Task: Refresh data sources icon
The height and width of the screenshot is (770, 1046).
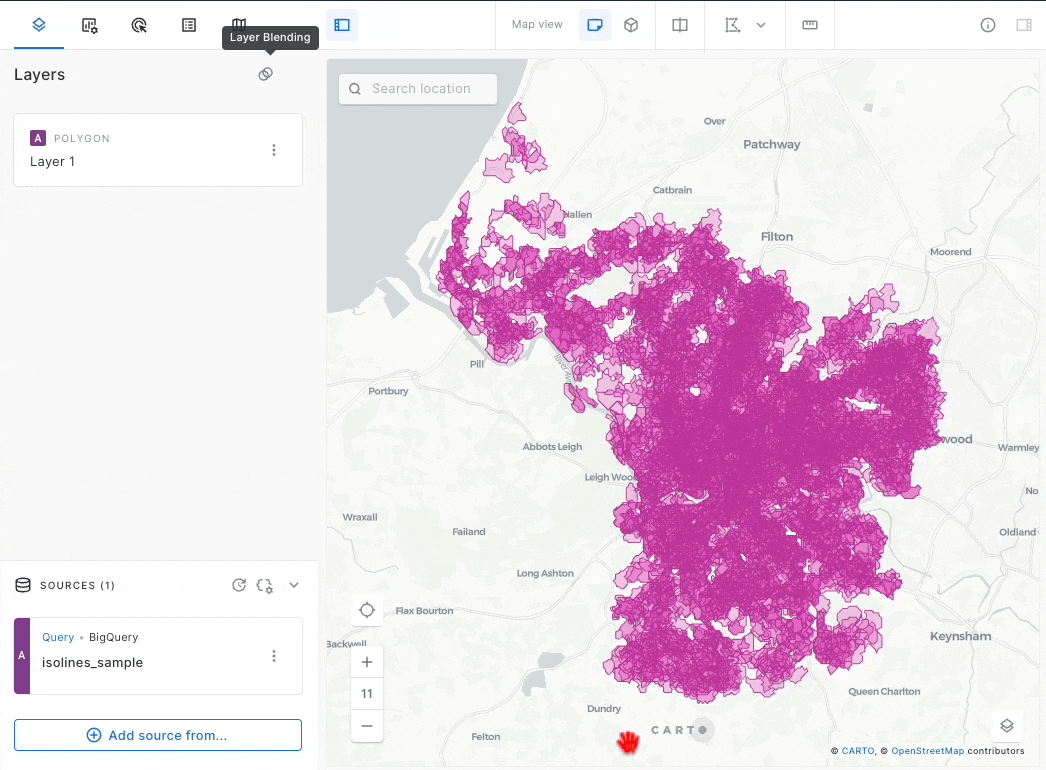Action: (x=239, y=585)
